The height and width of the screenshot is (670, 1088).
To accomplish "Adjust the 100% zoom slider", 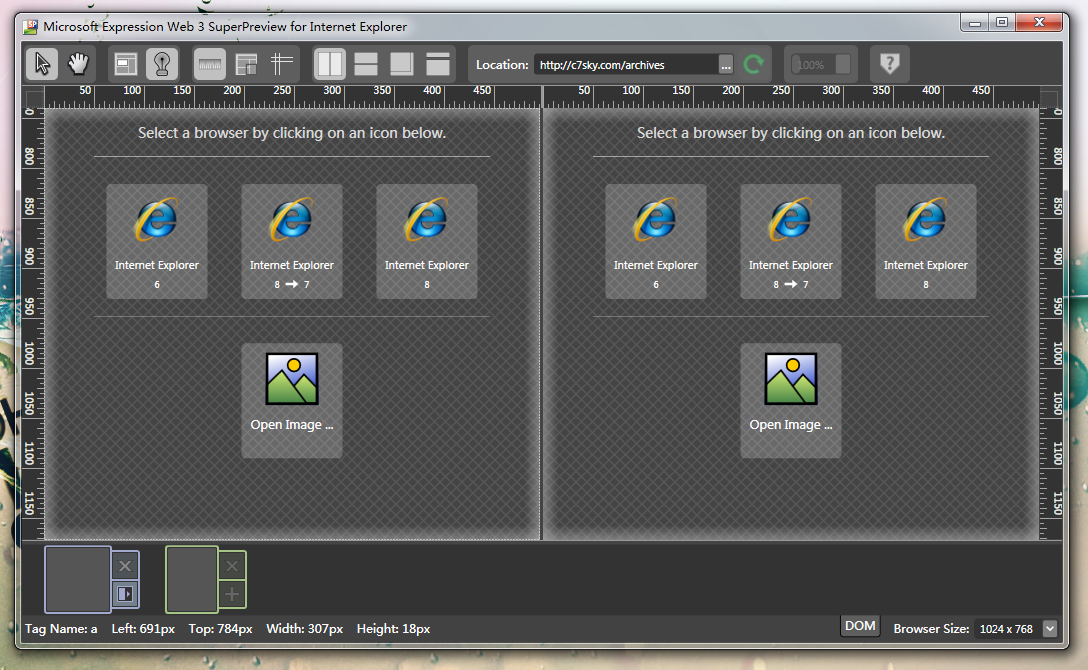I will (821, 65).
